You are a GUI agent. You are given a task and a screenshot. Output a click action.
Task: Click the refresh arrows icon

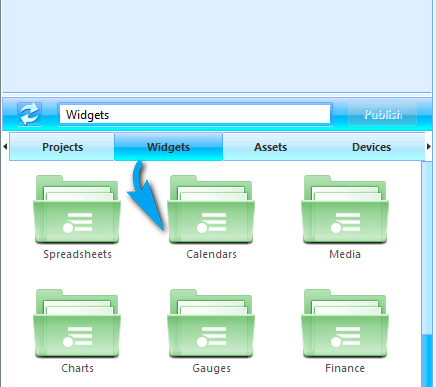[29, 114]
